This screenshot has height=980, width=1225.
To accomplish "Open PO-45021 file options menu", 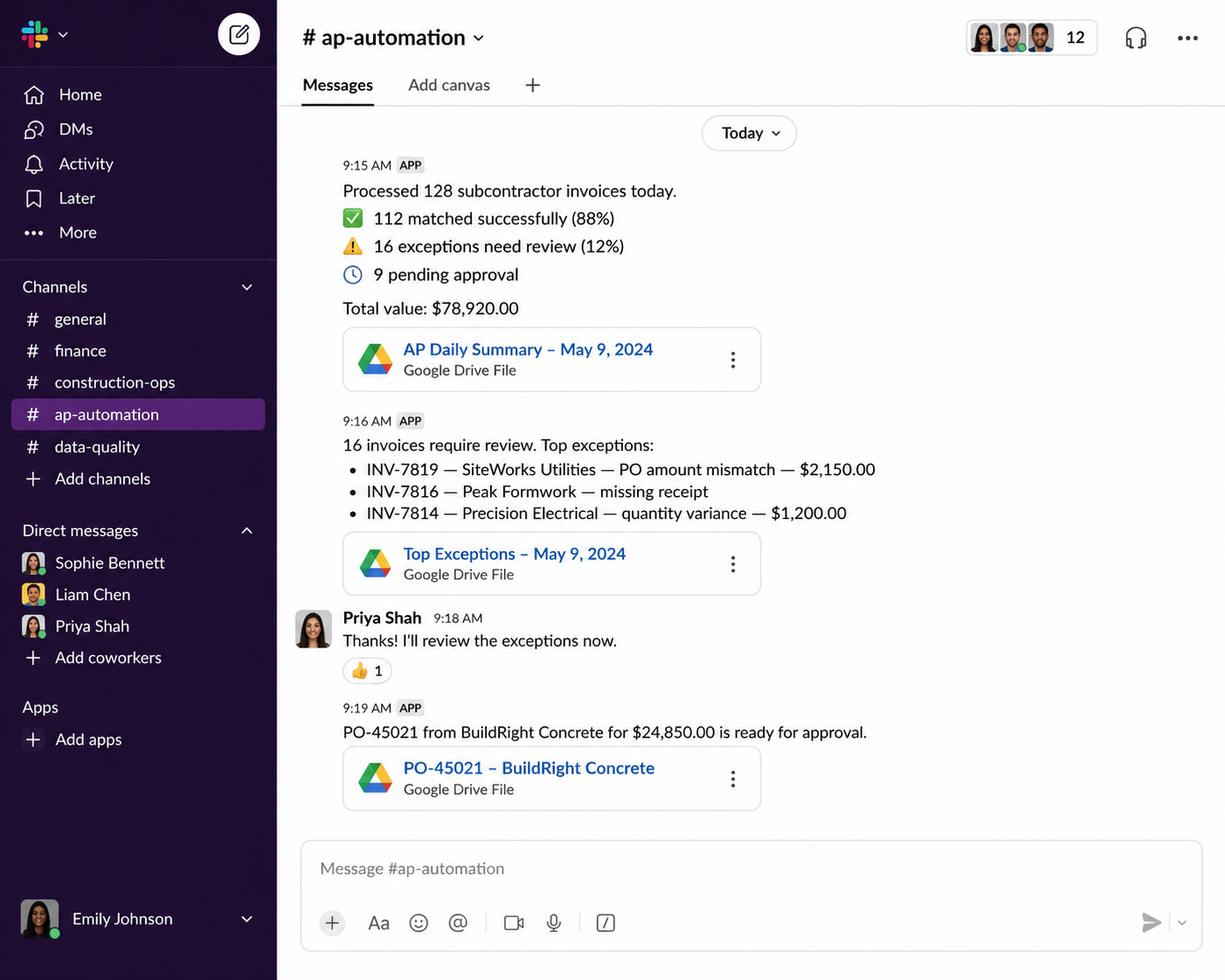I will pos(733,779).
